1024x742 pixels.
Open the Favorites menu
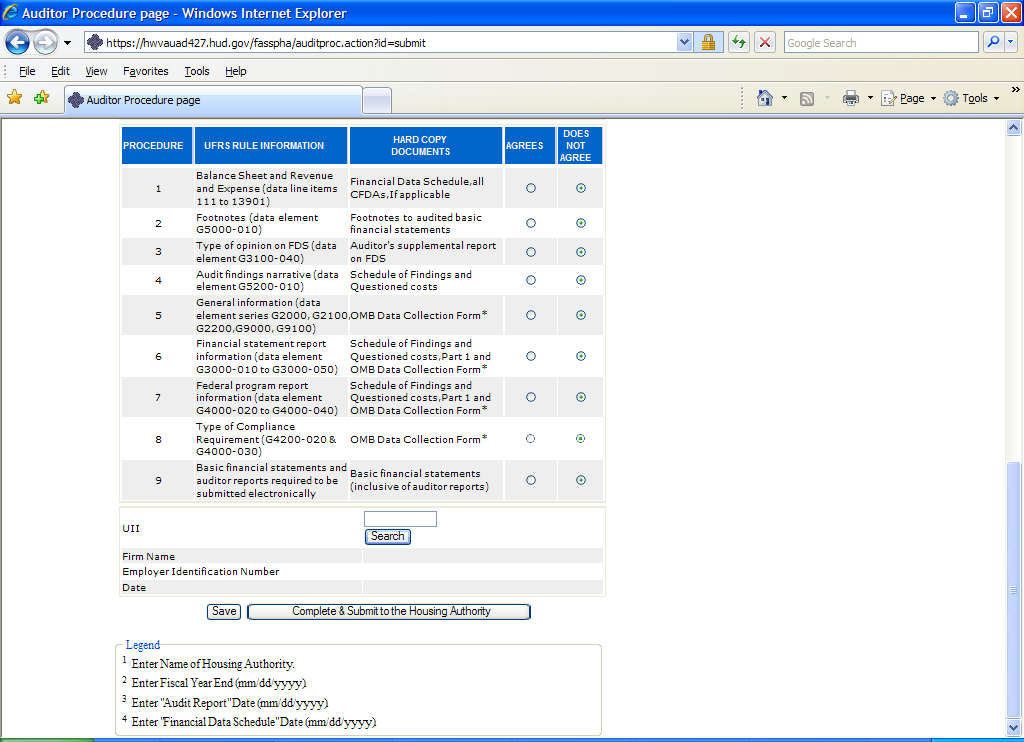pyautogui.click(x=146, y=71)
